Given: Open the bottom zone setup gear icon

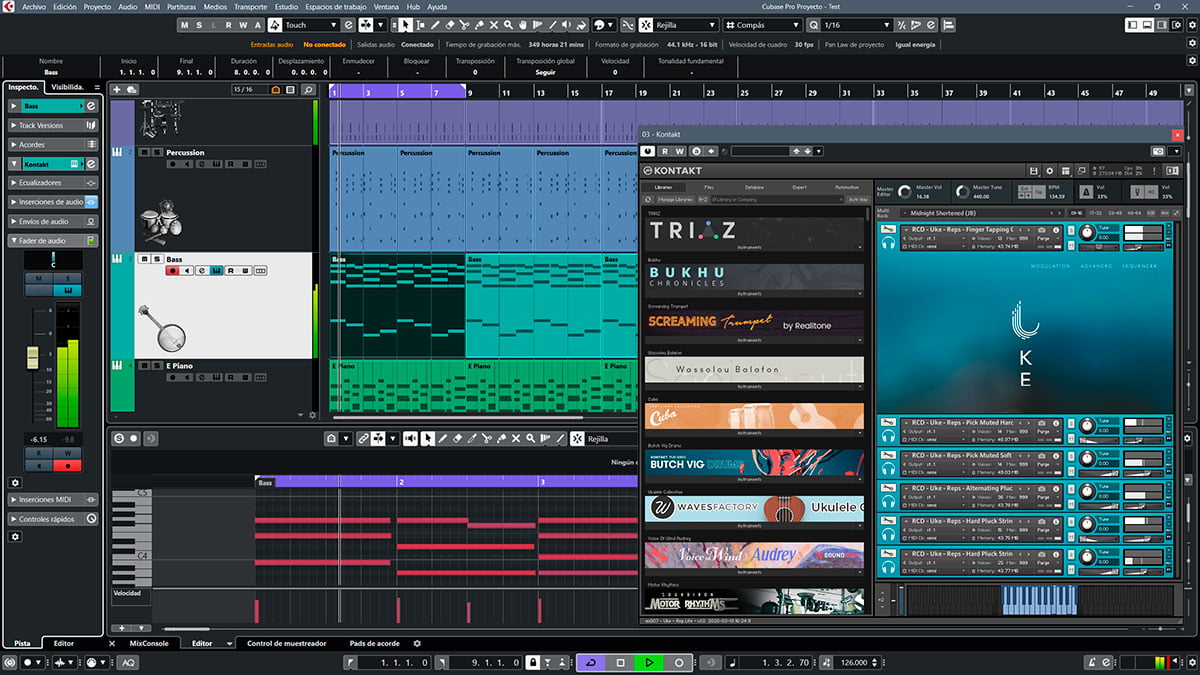Looking at the screenshot, I should [x=418, y=643].
